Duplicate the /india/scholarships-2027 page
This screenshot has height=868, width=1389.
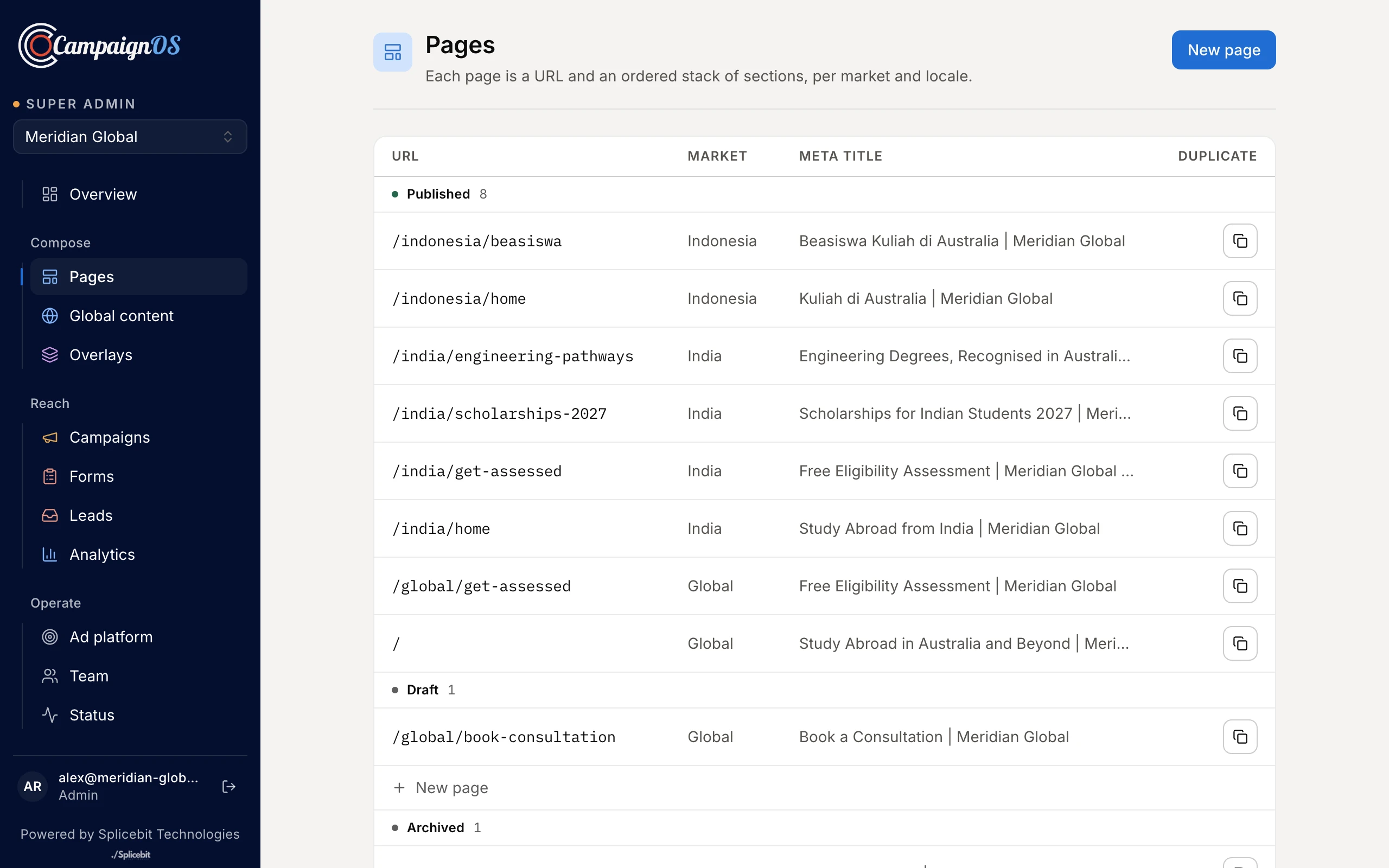pos(1240,413)
